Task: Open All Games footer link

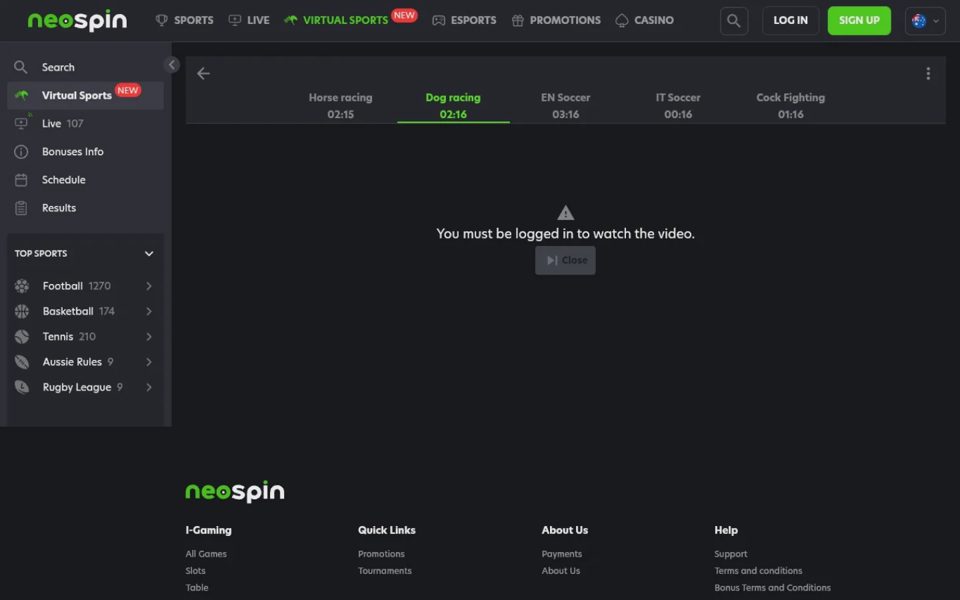Action: (x=206, y=553)
